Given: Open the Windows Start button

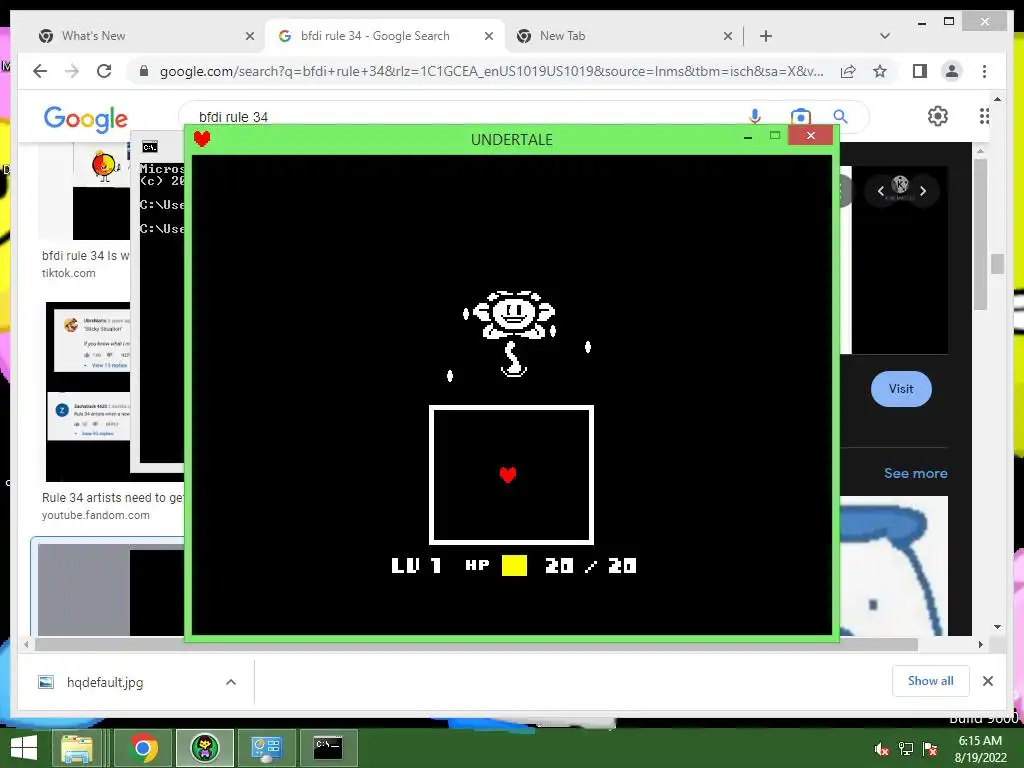Looking at the screenshot, I should (x=24, y=748).
